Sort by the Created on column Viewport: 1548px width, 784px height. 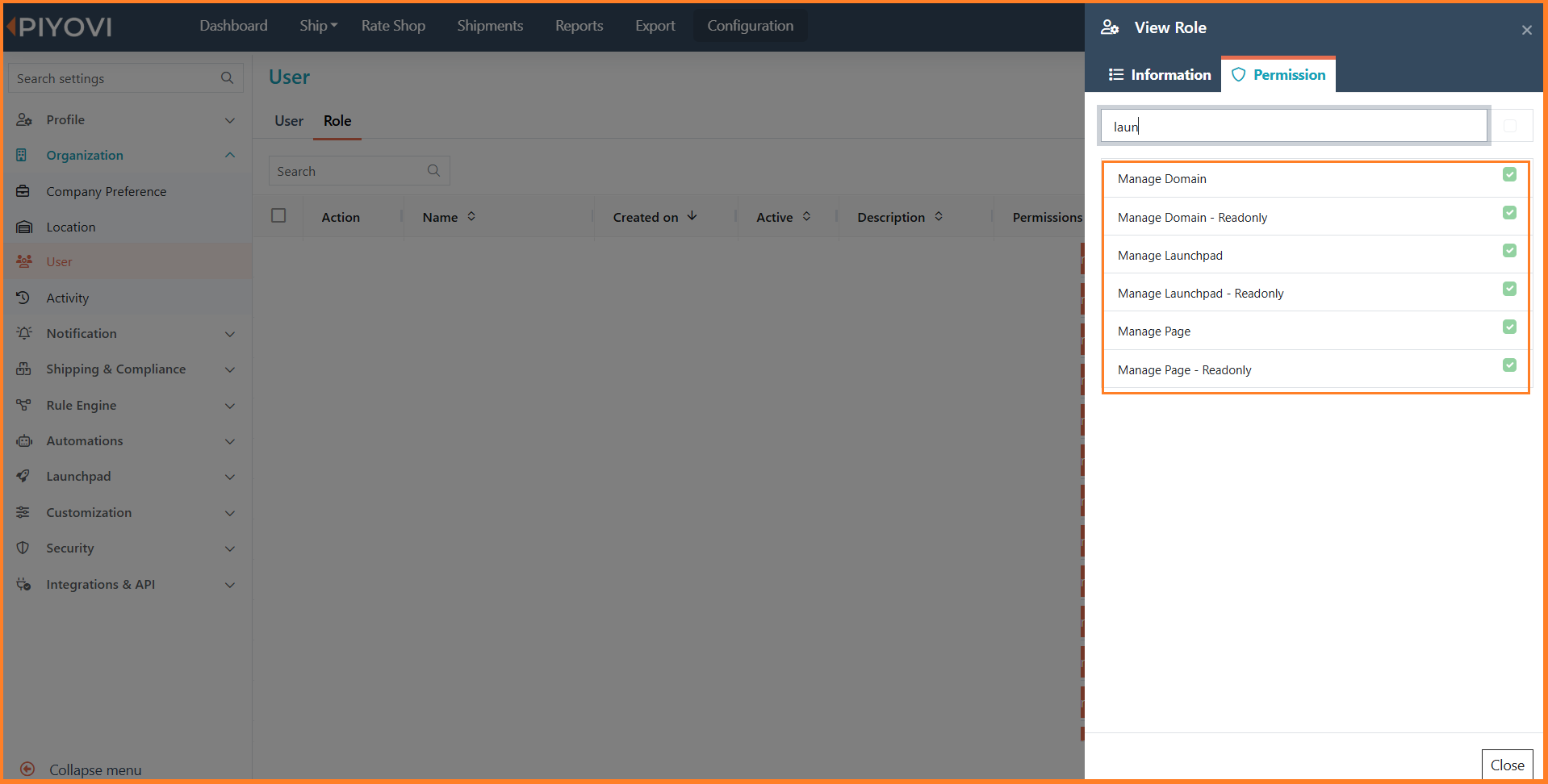point(655,217)
